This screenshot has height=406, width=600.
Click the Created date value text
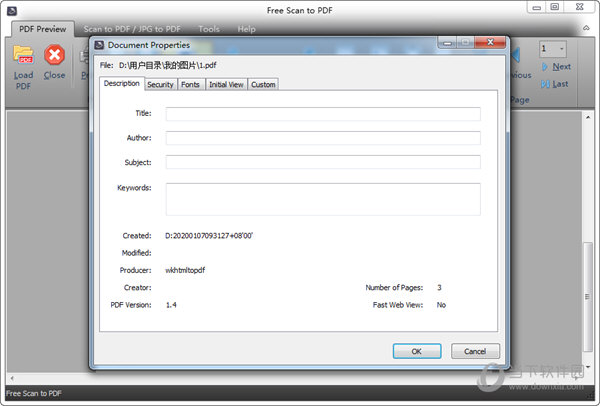209,236
